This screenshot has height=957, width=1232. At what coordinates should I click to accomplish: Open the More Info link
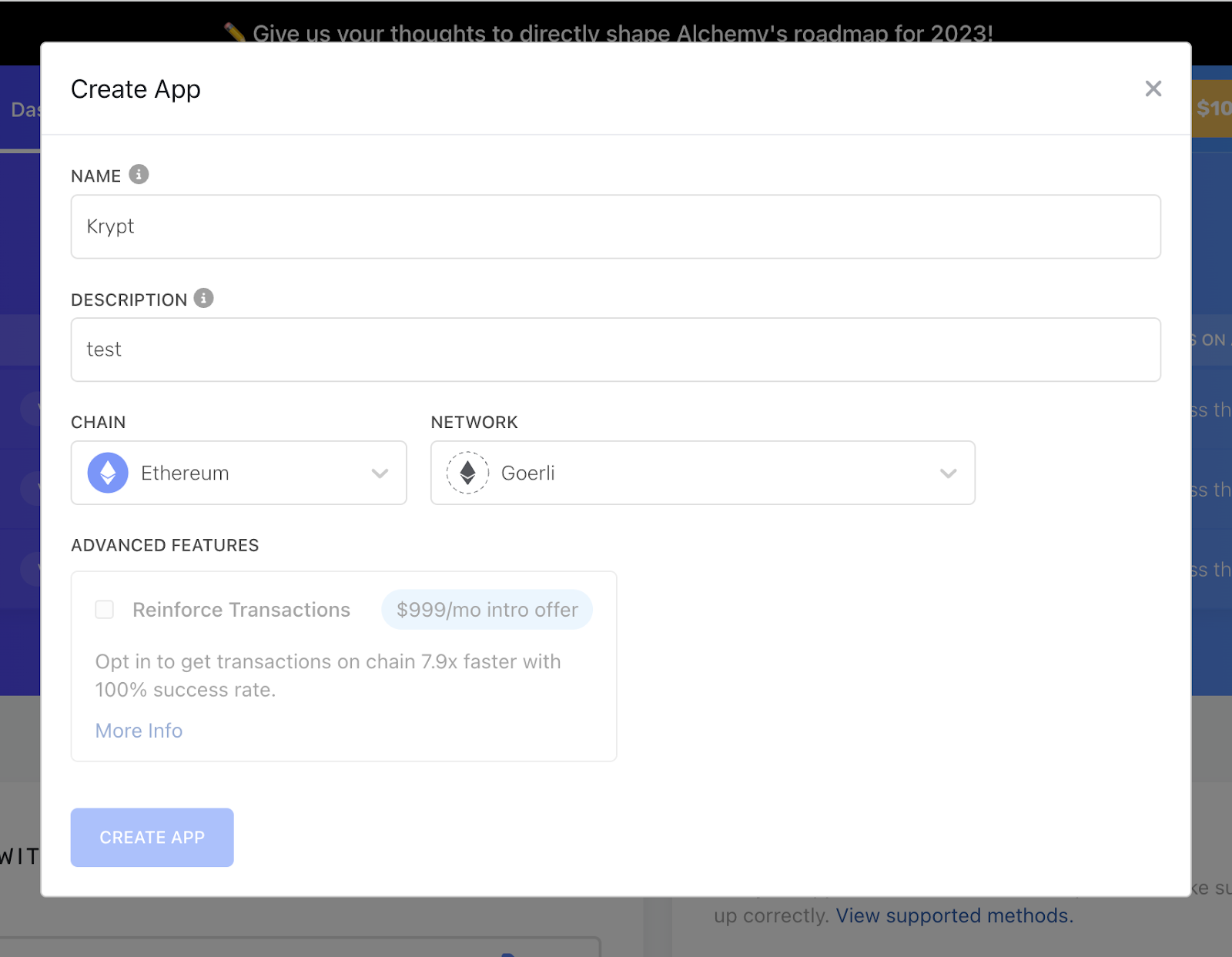(139, 731)
